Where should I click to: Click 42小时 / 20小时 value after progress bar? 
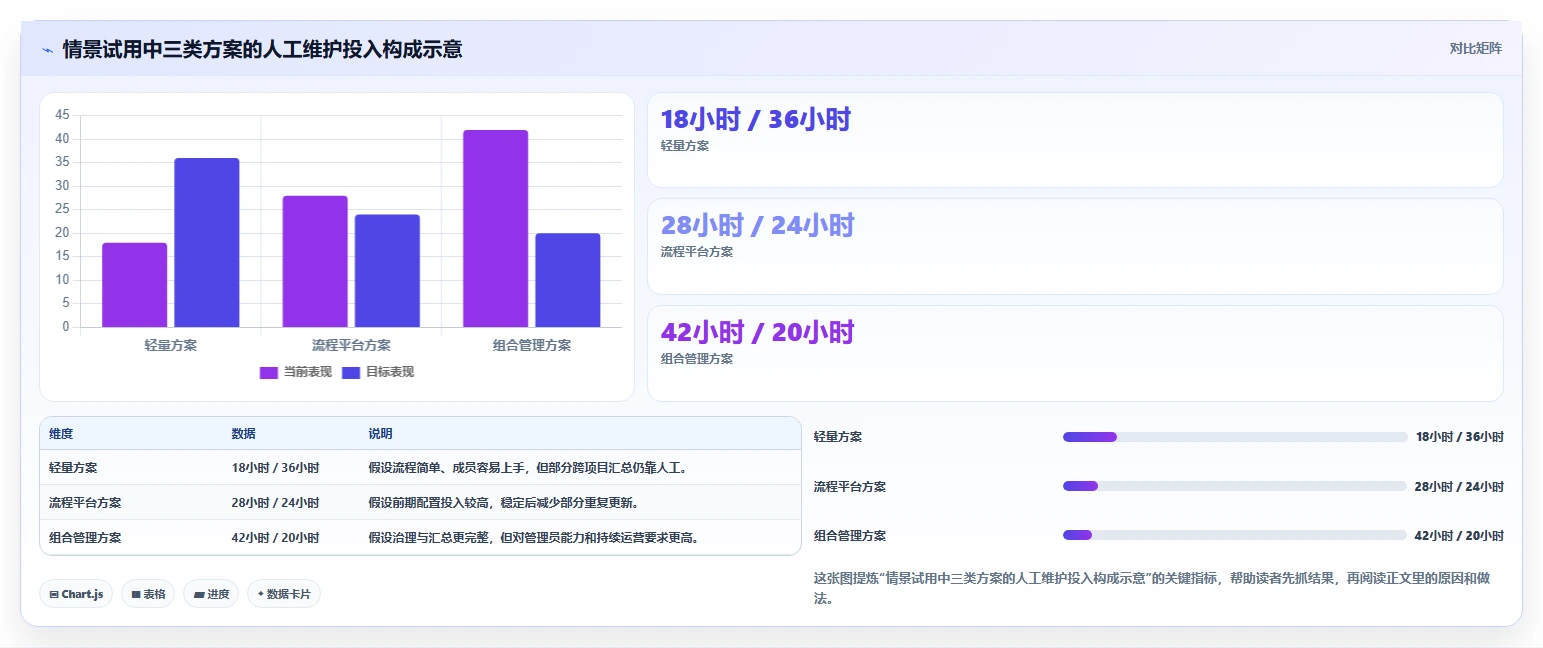tap(1459, 536)
